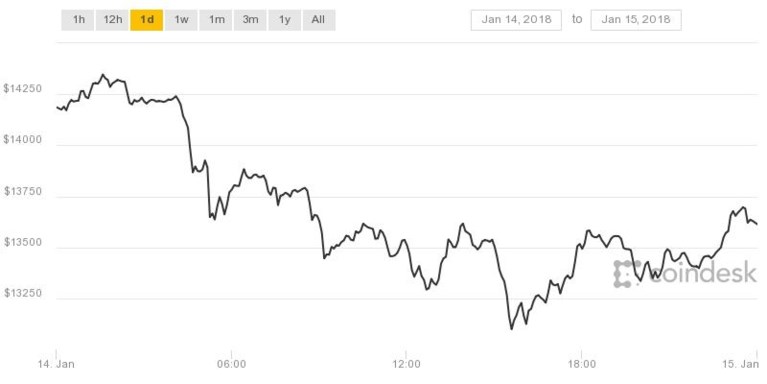The image size is (767, 384).
Task: Click the coindesk watermark text
Action: (x=702, y=271)
